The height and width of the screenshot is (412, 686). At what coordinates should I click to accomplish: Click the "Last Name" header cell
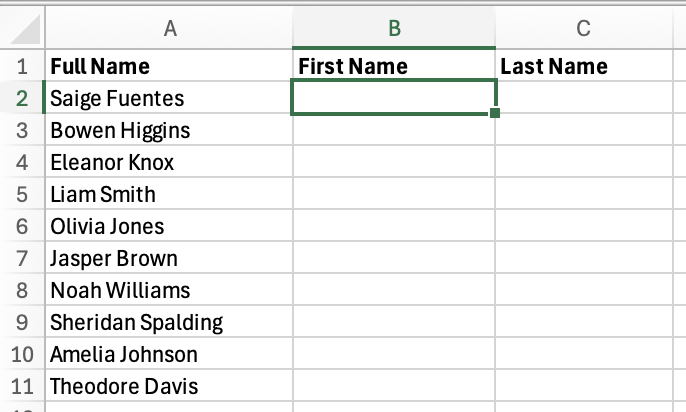click(554, 67)
